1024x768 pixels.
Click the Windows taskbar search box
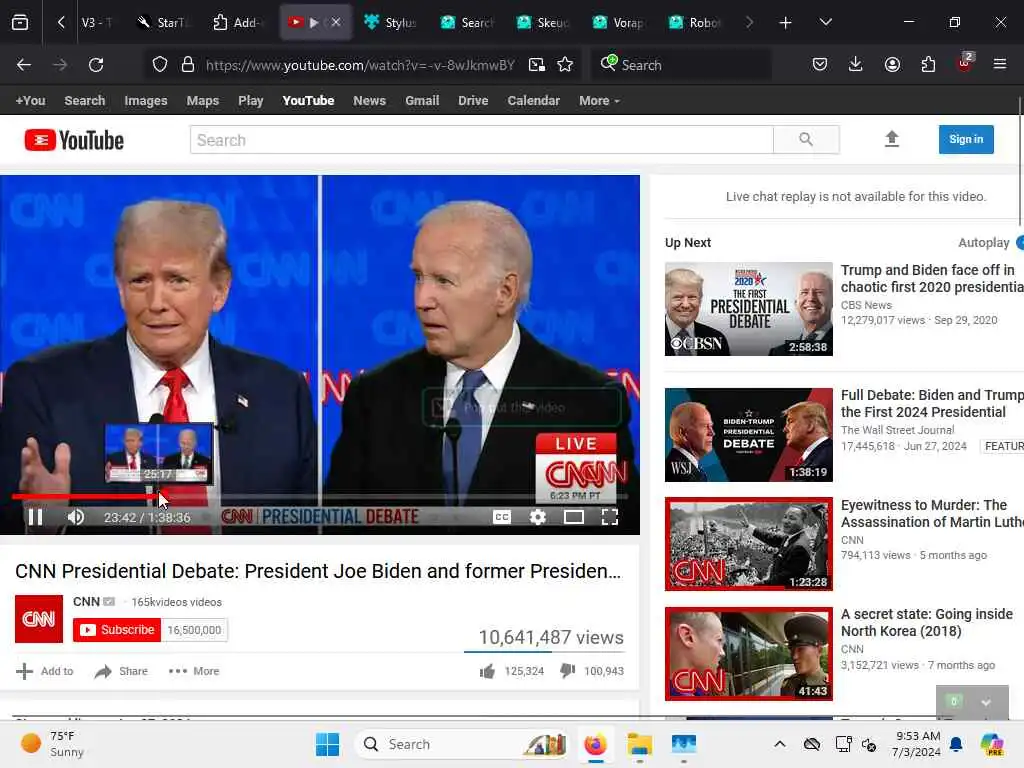tap(460, 744)
